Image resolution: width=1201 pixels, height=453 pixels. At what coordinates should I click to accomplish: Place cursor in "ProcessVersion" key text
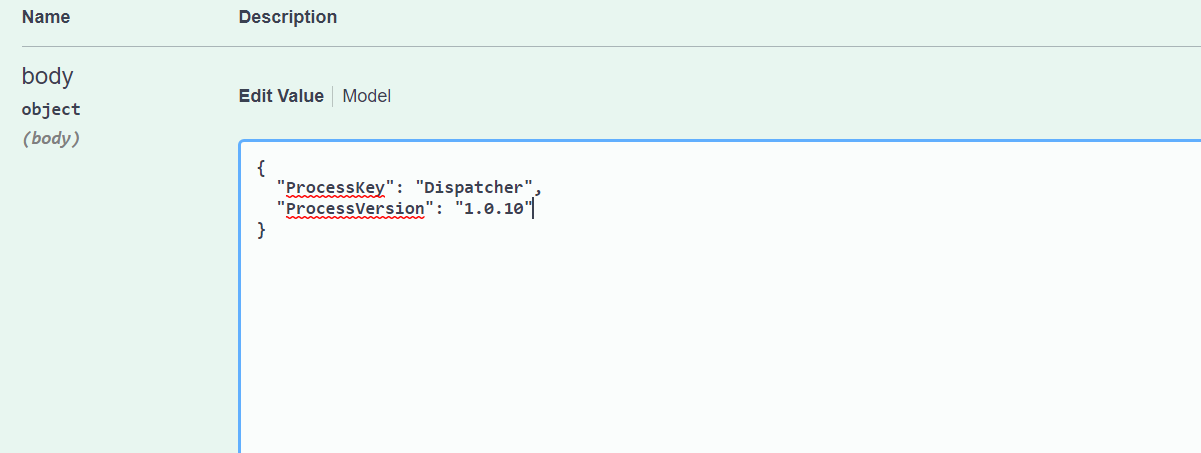[x=355, y=208]
